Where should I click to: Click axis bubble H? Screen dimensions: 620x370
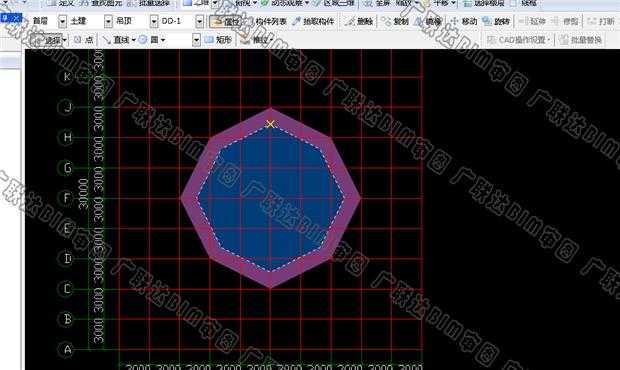67,137
